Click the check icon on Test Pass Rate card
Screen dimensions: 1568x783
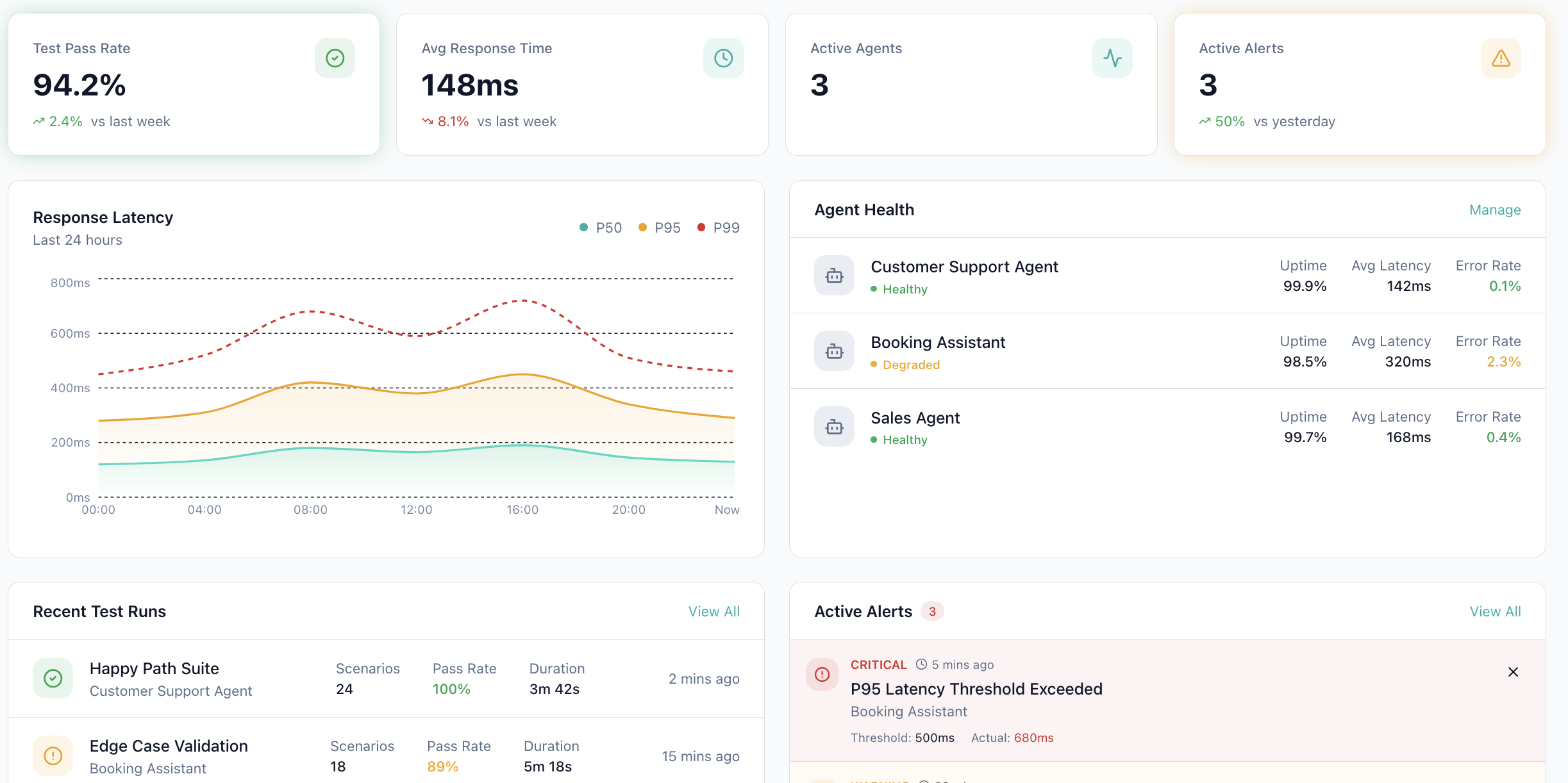pos(334,58)
